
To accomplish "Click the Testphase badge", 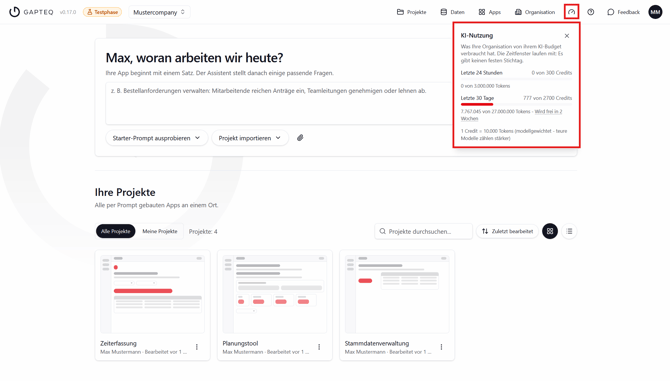I will [103, 12].
